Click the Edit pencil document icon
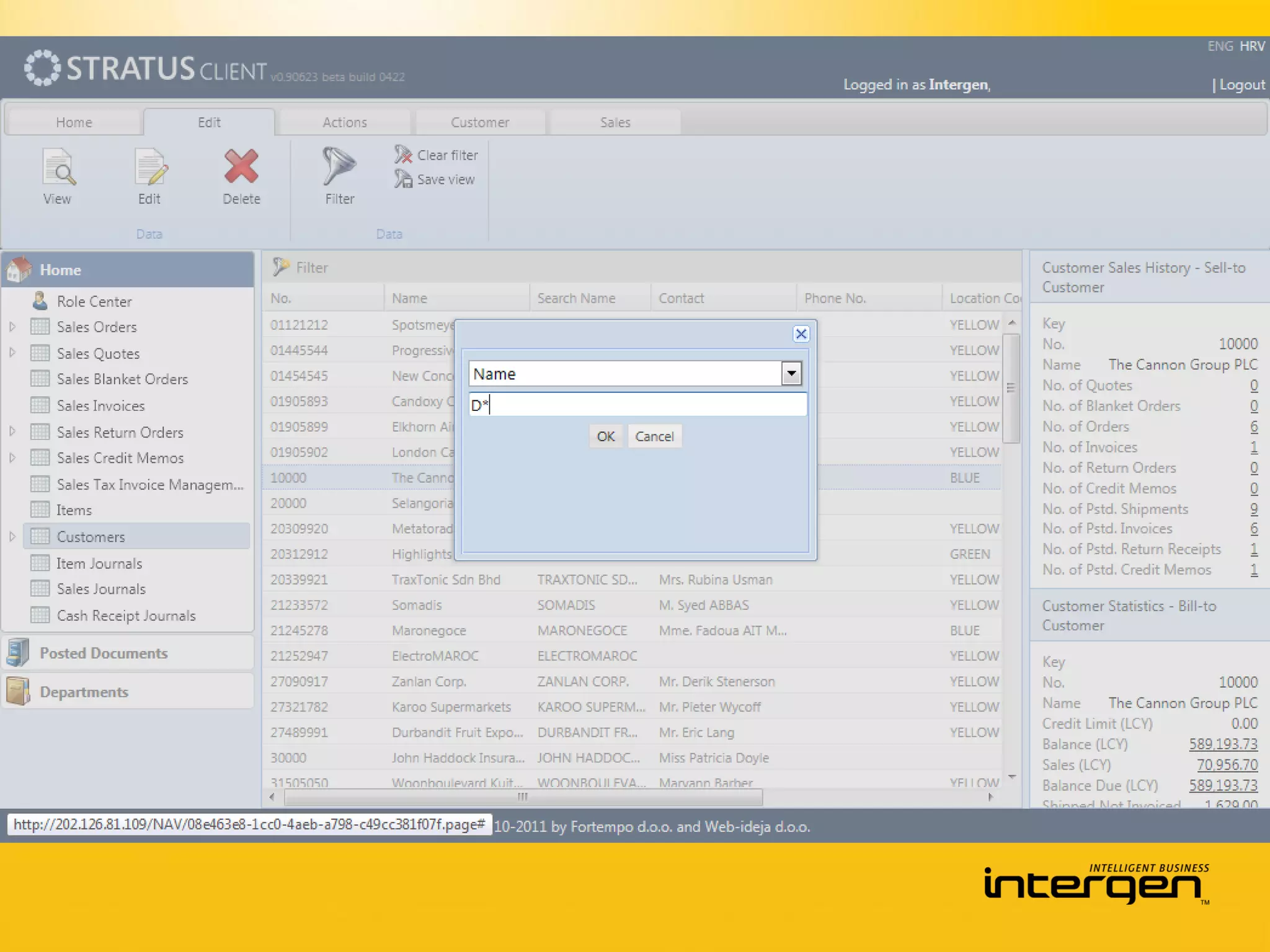 pos(150,167)
